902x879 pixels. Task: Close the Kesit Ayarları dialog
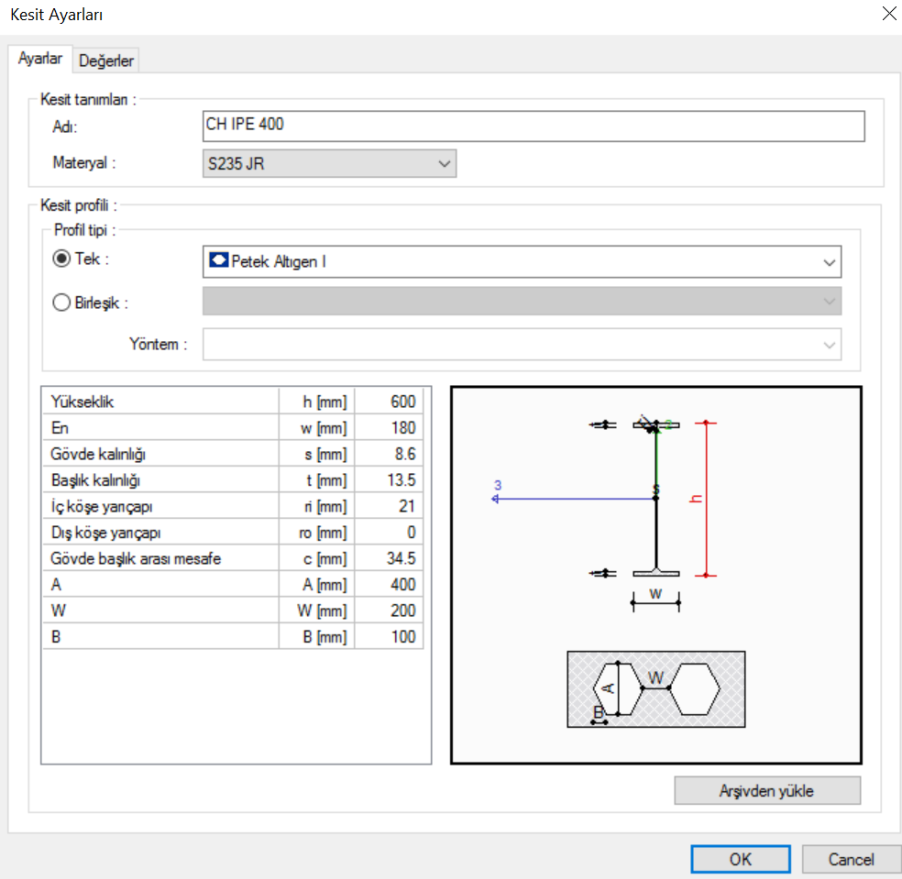(x=889, y=14)
